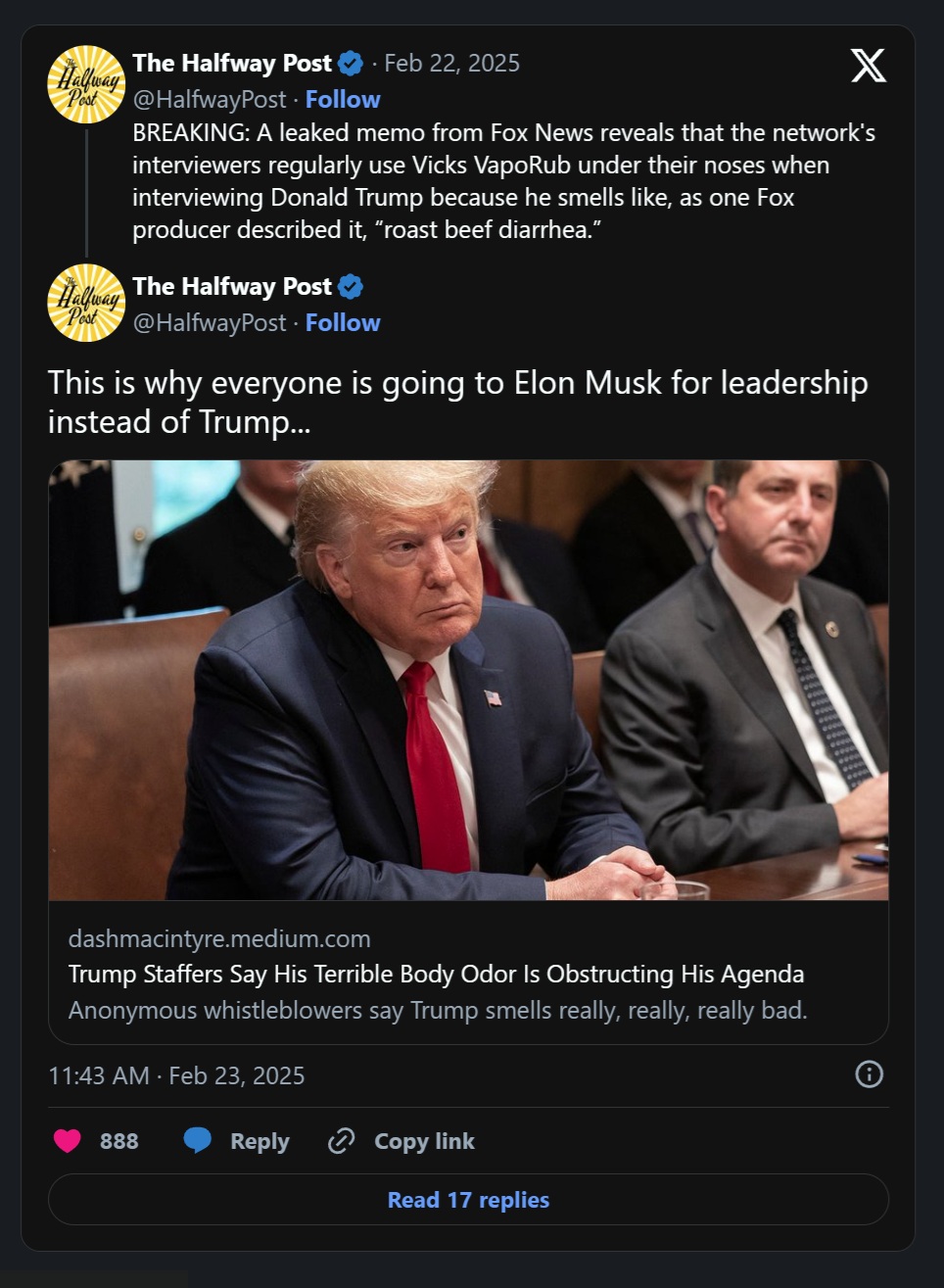
Task: Click the X logo icon
Action: (868, 66)
